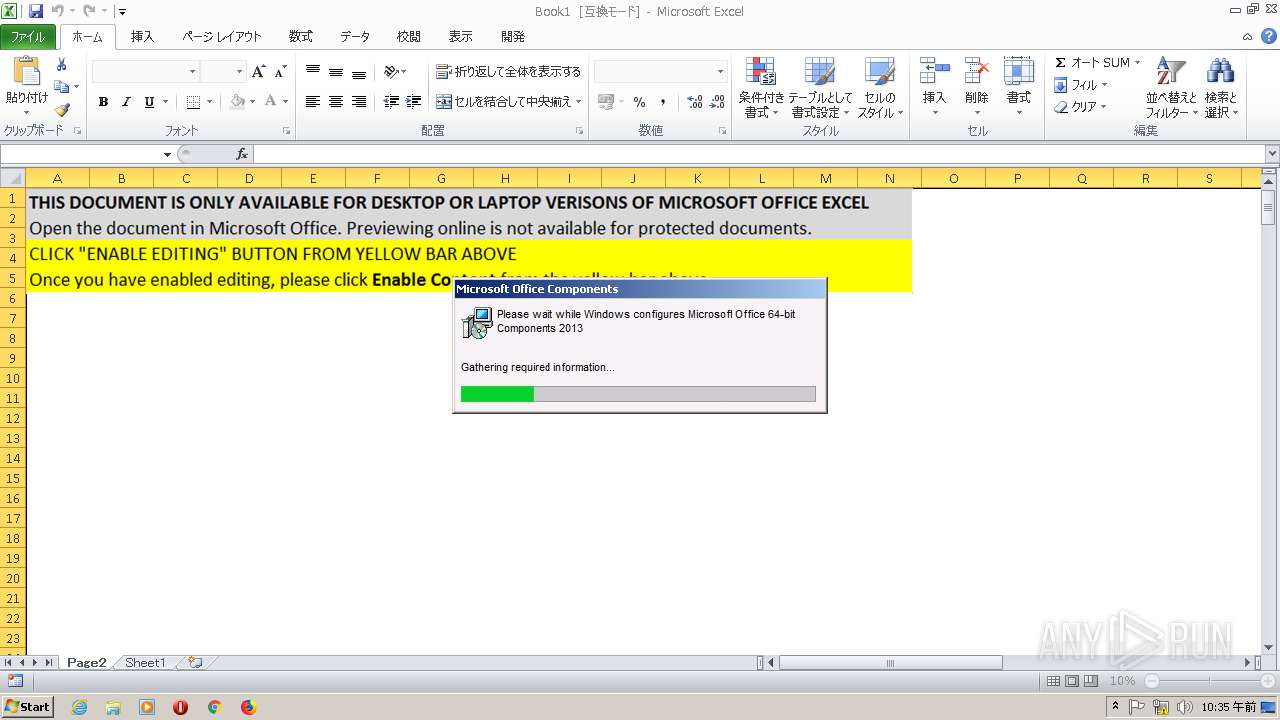Click Merge and Center セルを結合して中央揃え
Viewport: 1280px width, 720px height.
[x=508, y=102]
